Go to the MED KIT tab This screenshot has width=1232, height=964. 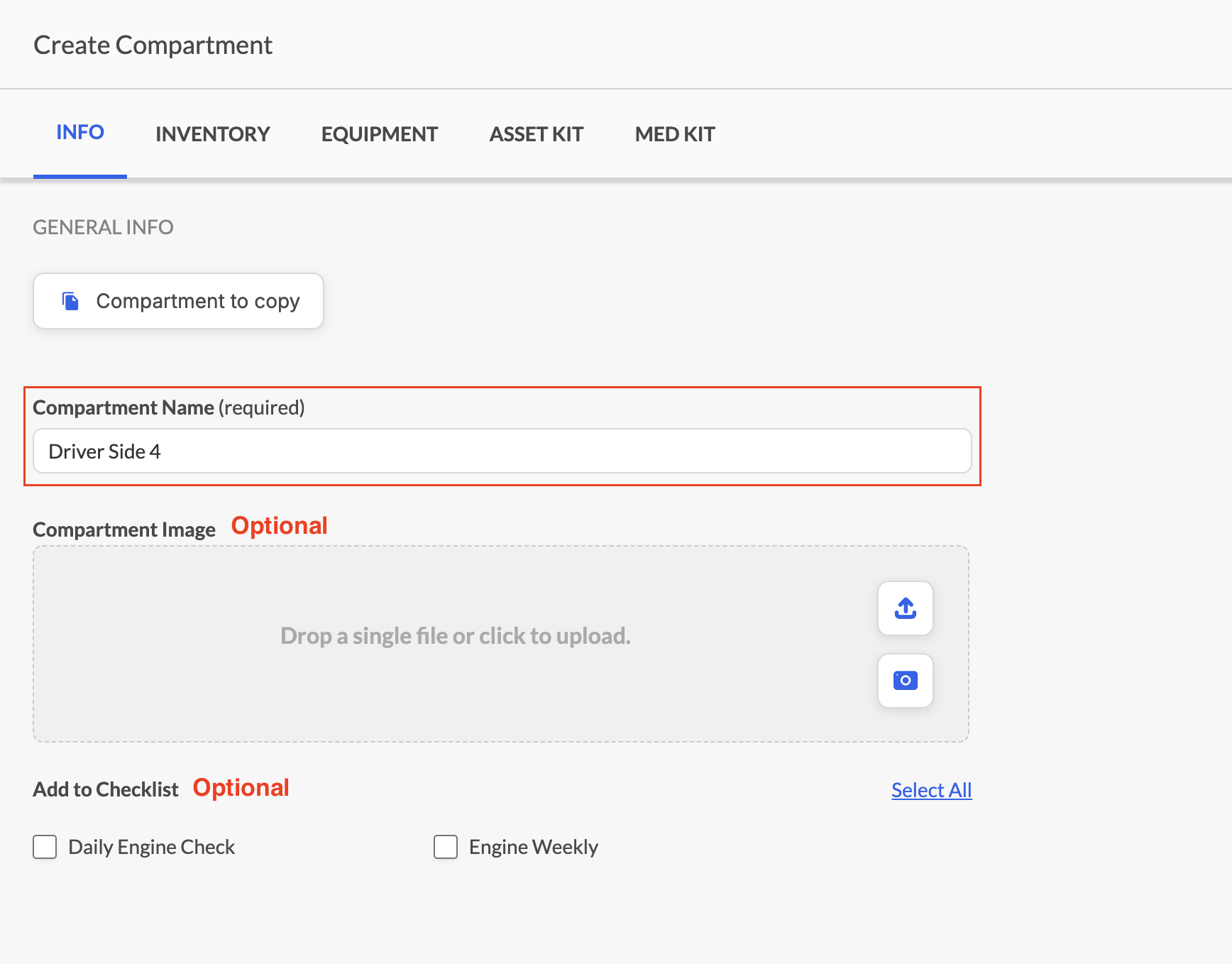[x=675, y=134]
